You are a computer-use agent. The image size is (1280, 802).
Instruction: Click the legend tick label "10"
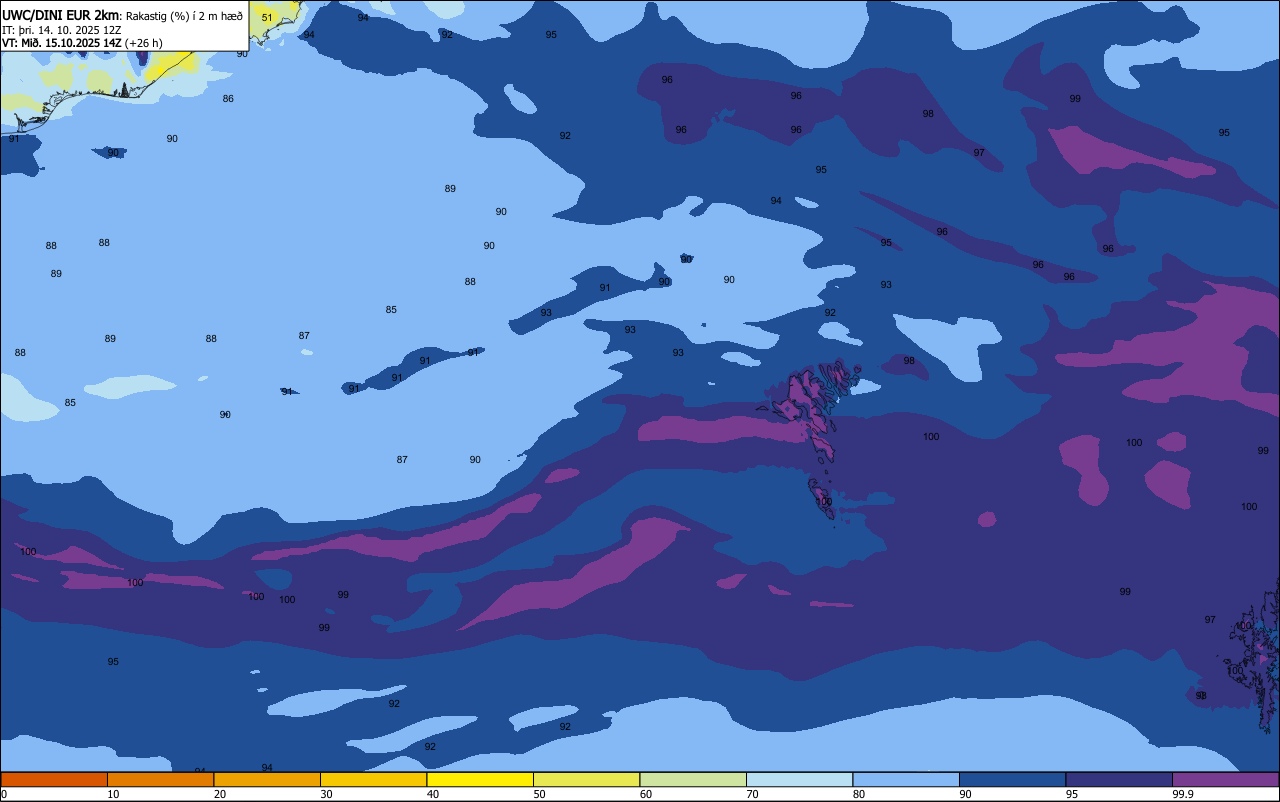tap(113, 794)
